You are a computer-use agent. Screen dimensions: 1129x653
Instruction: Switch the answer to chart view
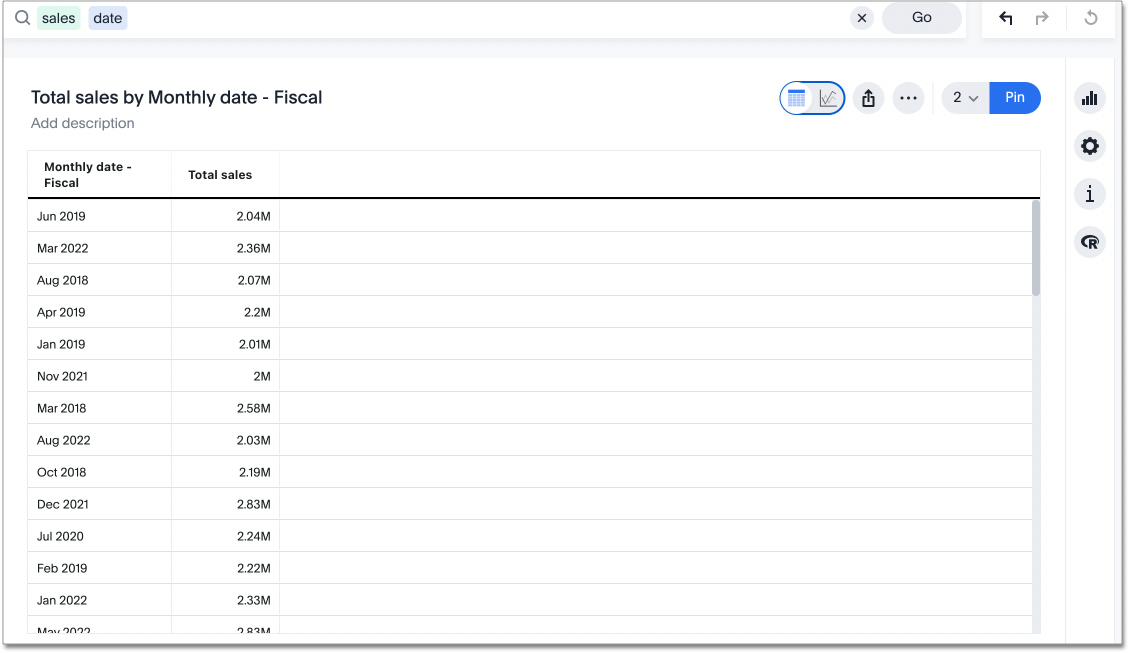(827, 97)
